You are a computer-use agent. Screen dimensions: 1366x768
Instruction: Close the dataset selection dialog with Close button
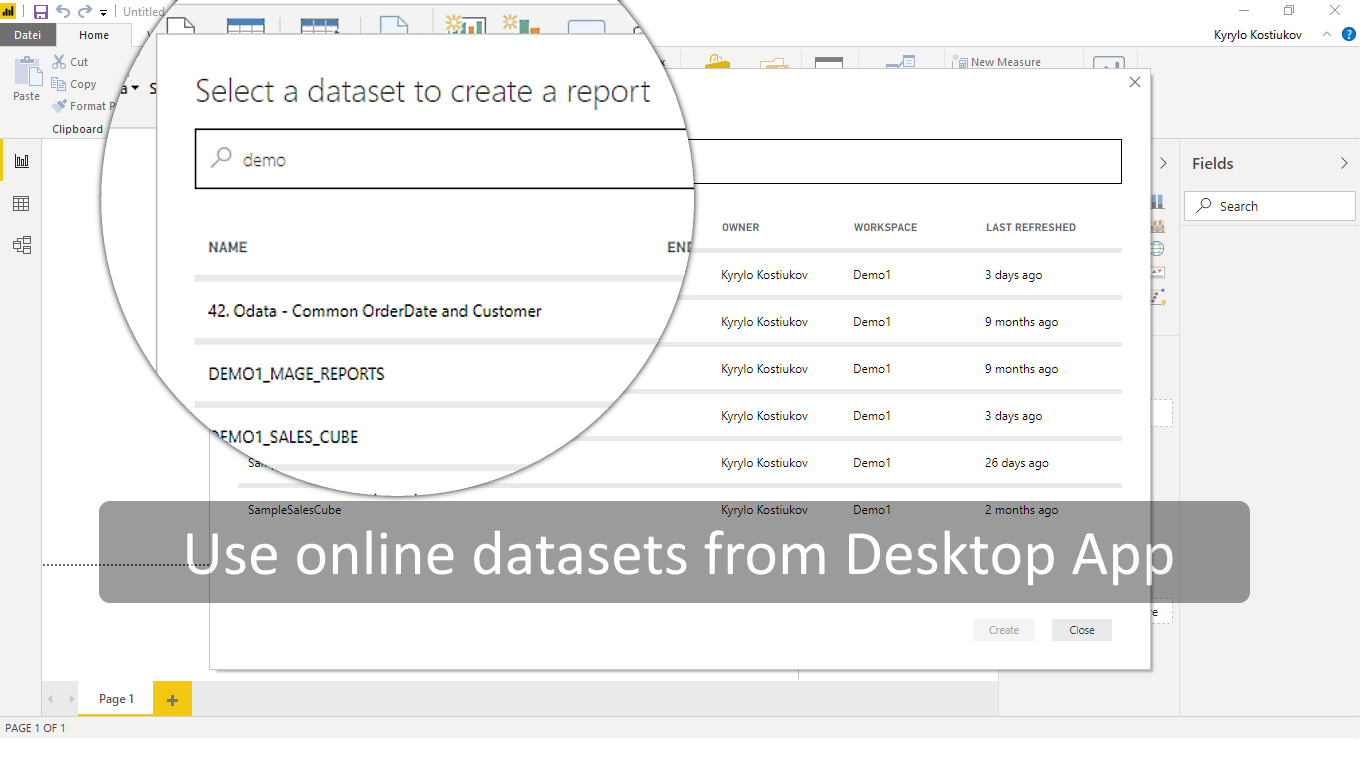(1081, 629)
